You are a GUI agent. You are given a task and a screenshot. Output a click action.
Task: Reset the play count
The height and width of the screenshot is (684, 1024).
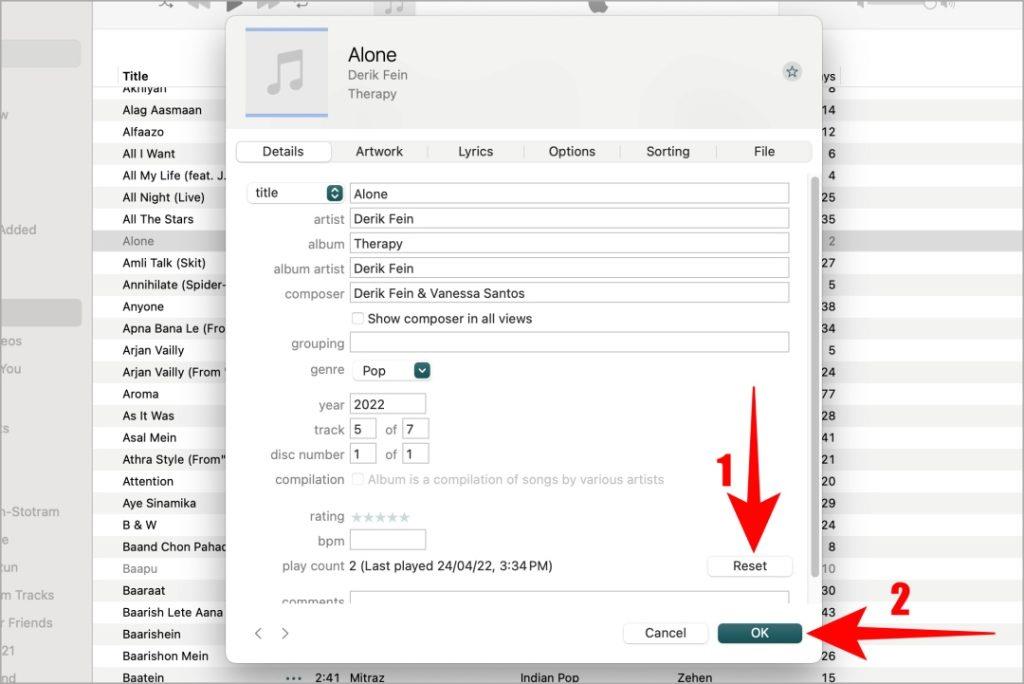pyautogui.click(x=750, y=566)
